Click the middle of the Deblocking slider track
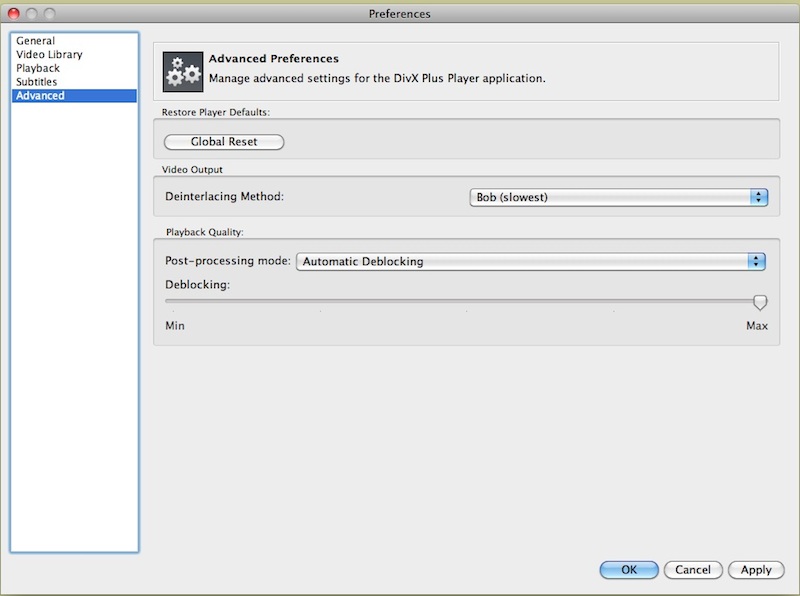This screenshot has height=596, width=800. (466, 300)
